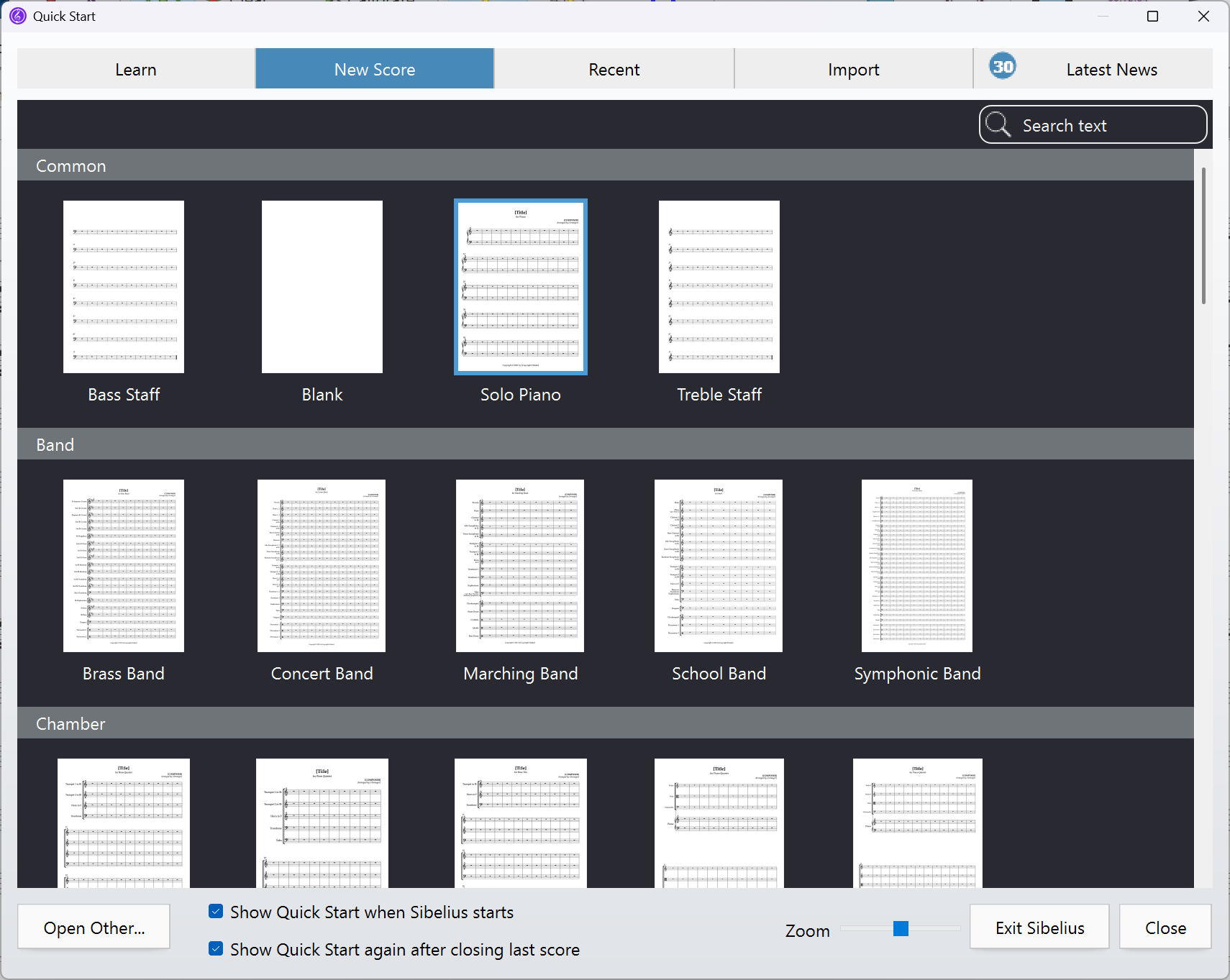Click the Exit Sibelius button
The image size is (1230, 980).
[x=1040, y=928]
